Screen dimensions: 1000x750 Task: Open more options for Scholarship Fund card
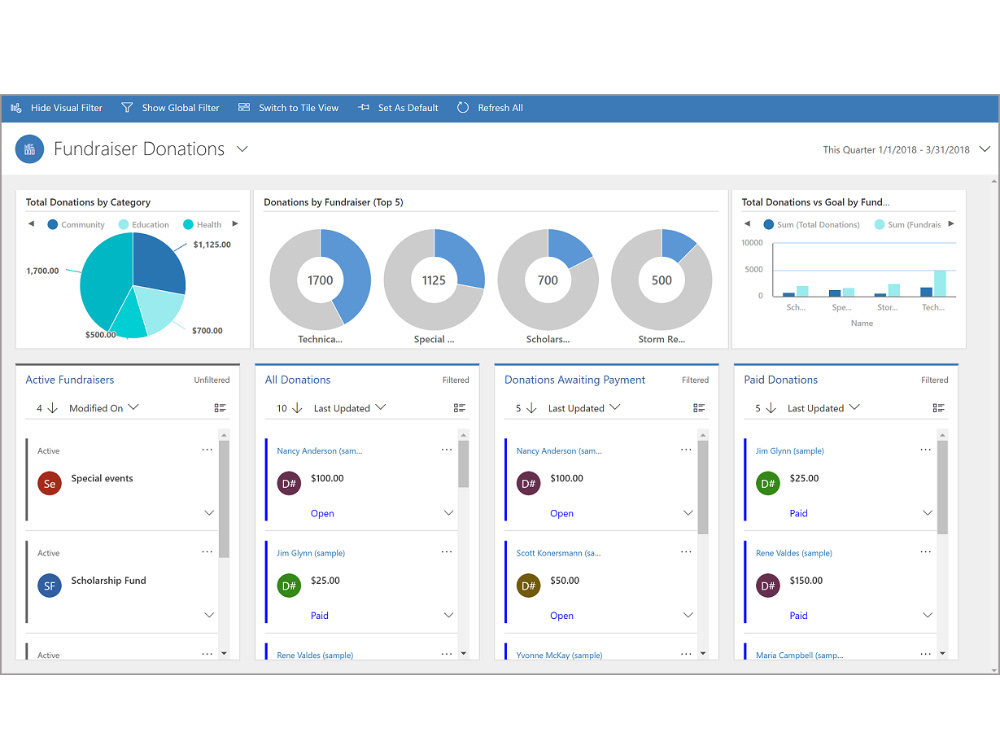point(207,552)
